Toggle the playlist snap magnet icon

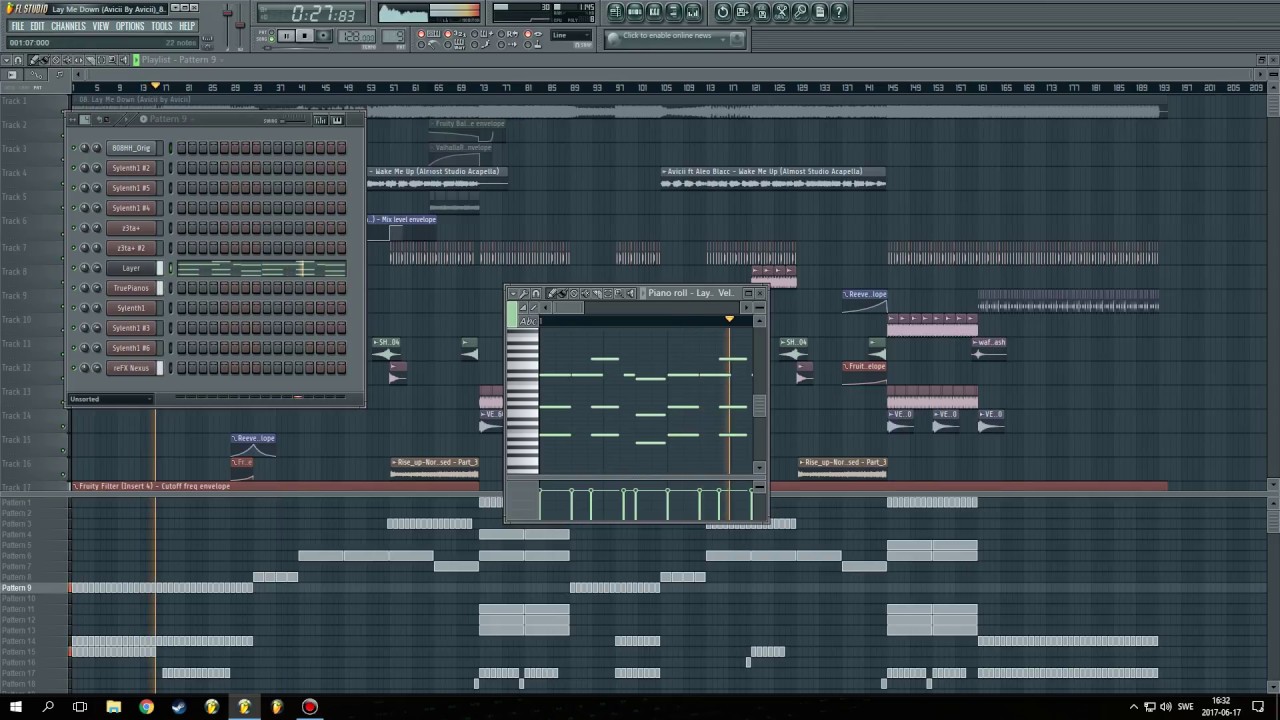[x=18, y=60]
